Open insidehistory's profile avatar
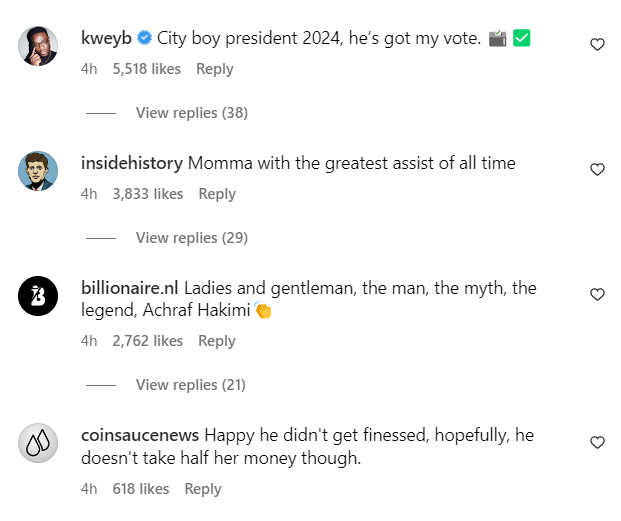The height and width of the screenshot is (521, 621). [44, 171]
